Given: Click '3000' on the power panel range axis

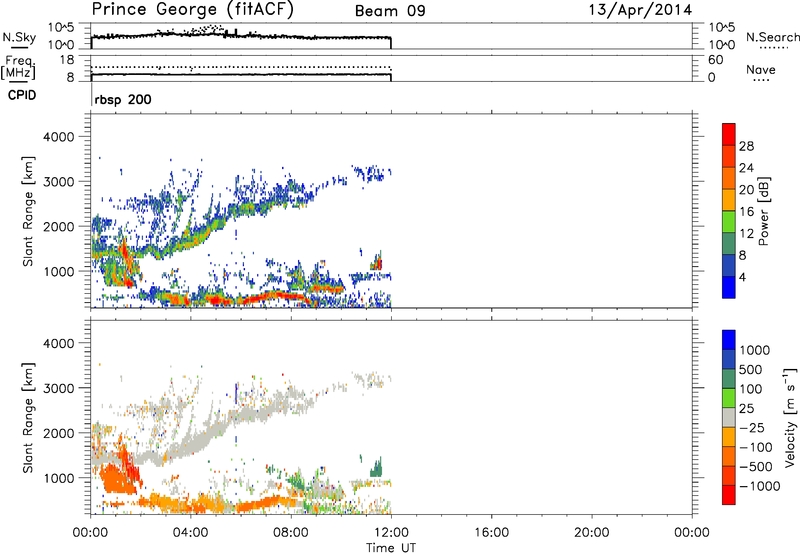Looking at the screenshot, I should pos(59,182).
